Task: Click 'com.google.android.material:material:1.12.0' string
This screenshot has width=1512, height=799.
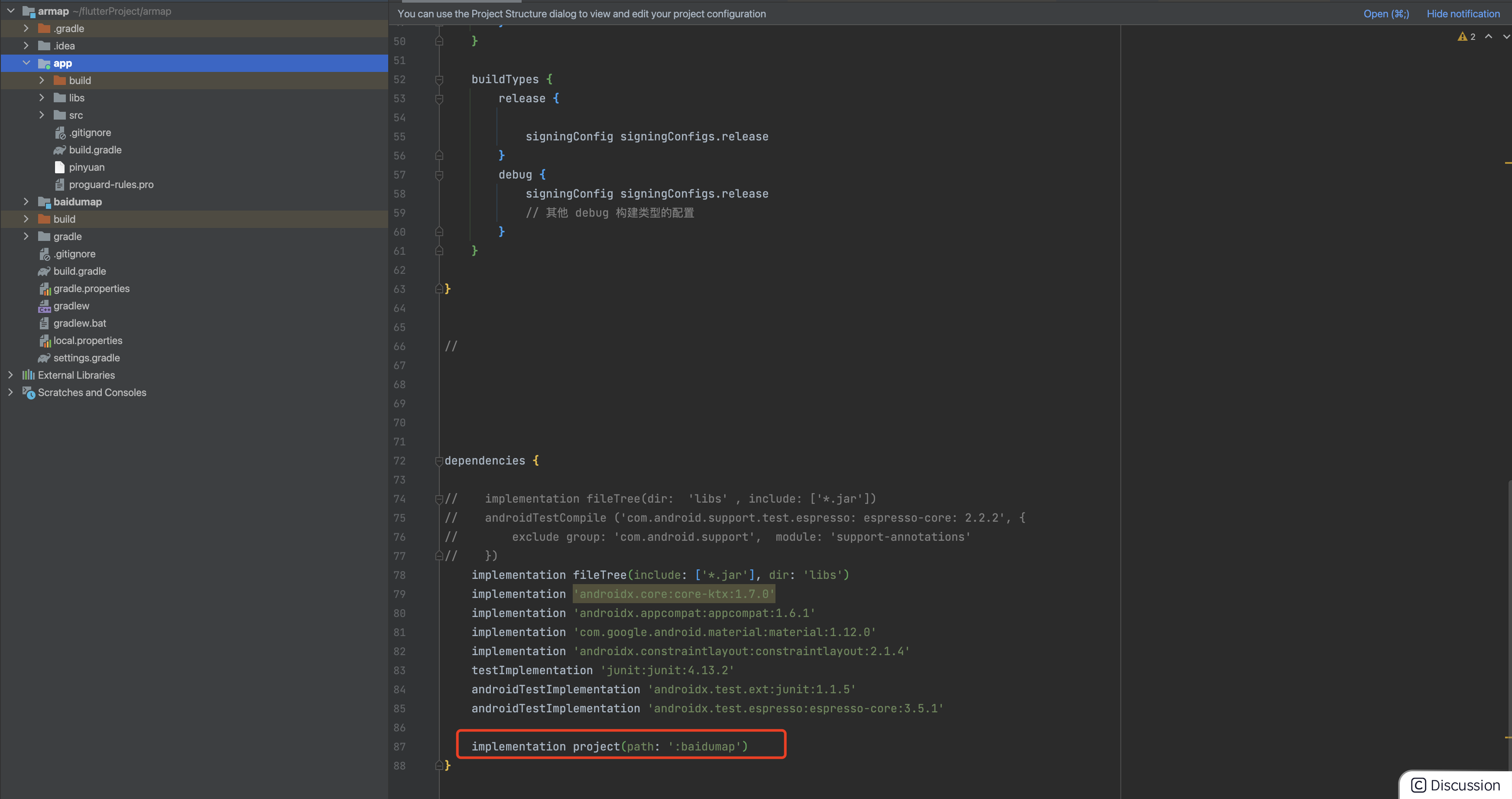Action: [724, 632]
